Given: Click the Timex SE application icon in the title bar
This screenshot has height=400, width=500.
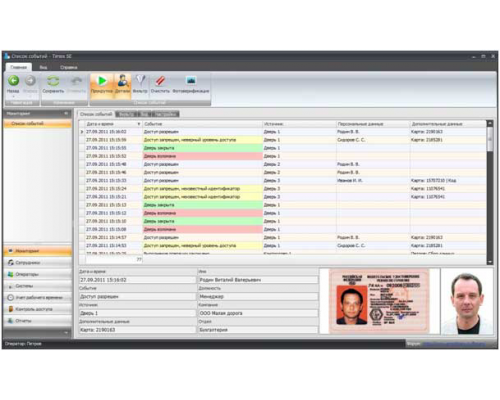Looking at the screenshot, I should tap(7, 56).
